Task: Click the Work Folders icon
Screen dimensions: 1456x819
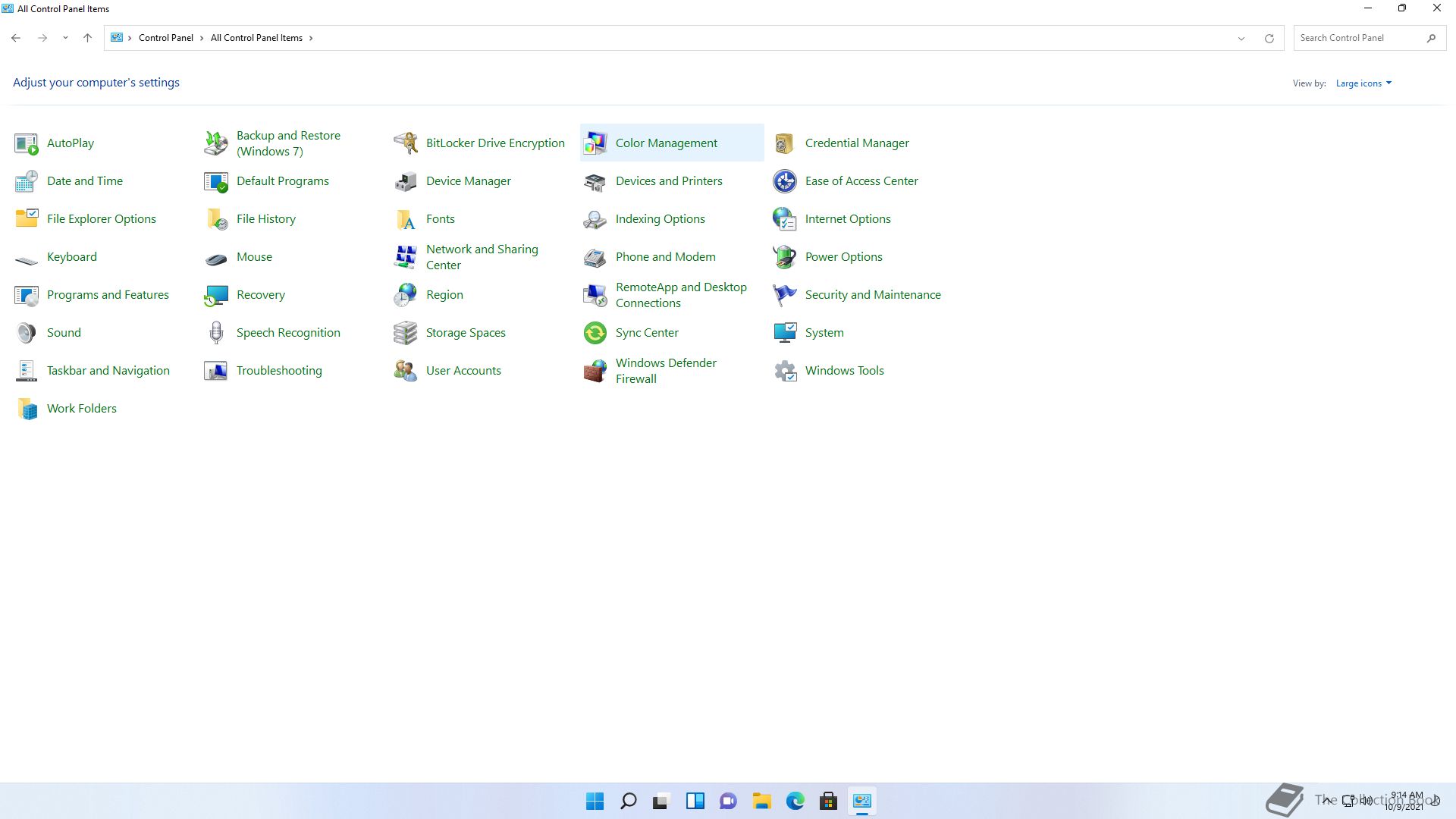Action: 27,409
